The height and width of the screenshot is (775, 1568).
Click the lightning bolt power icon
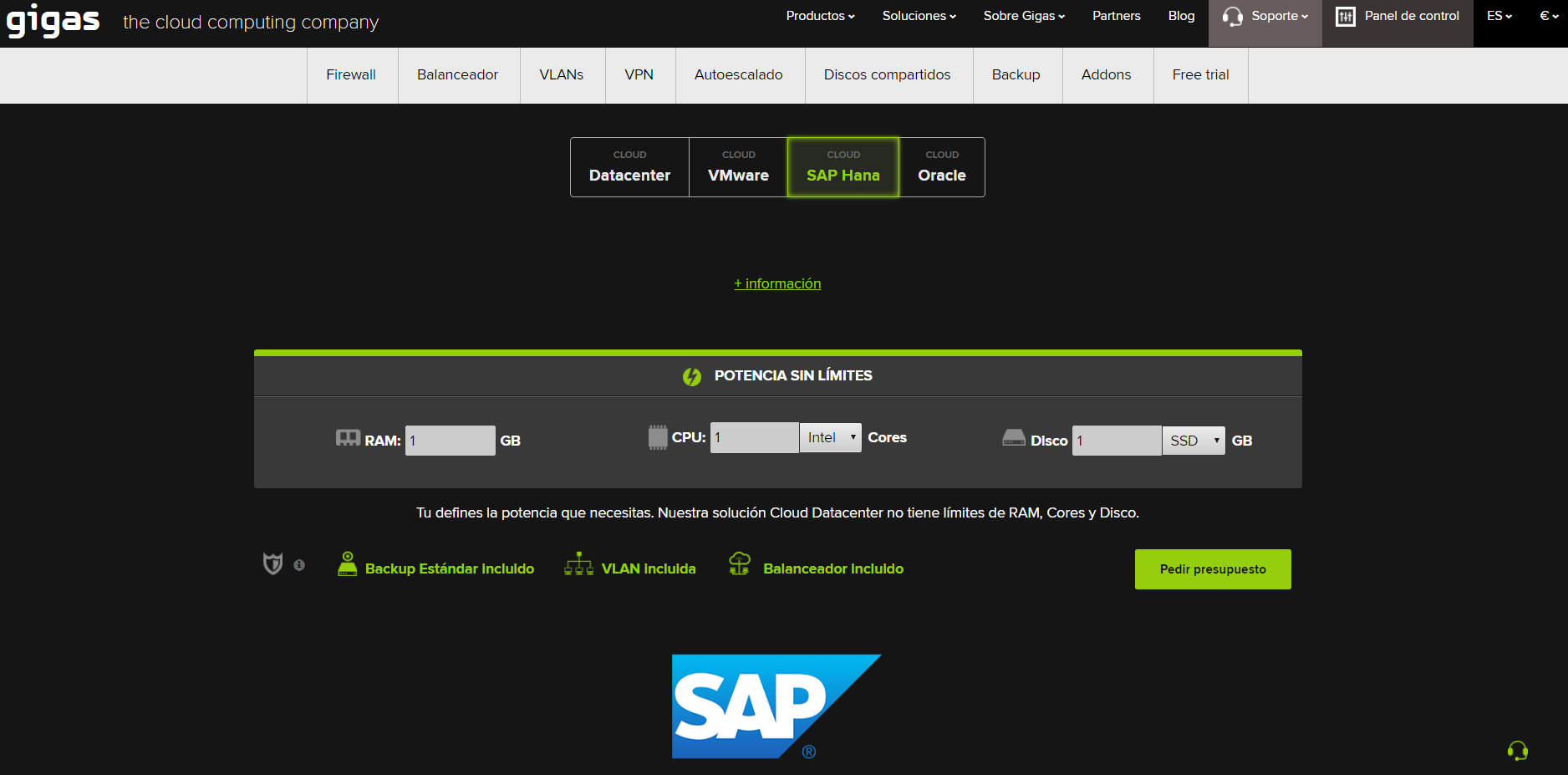(x=692, y=376)
